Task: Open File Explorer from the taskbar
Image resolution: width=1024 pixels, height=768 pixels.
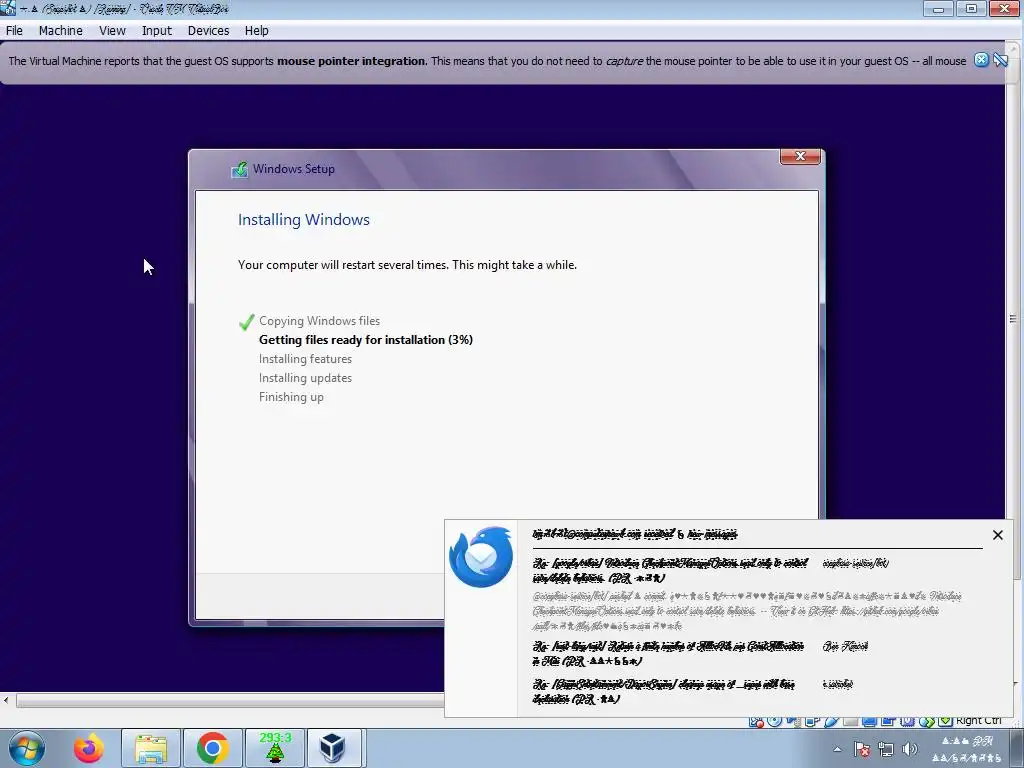Action: click(x=151, y=748)
